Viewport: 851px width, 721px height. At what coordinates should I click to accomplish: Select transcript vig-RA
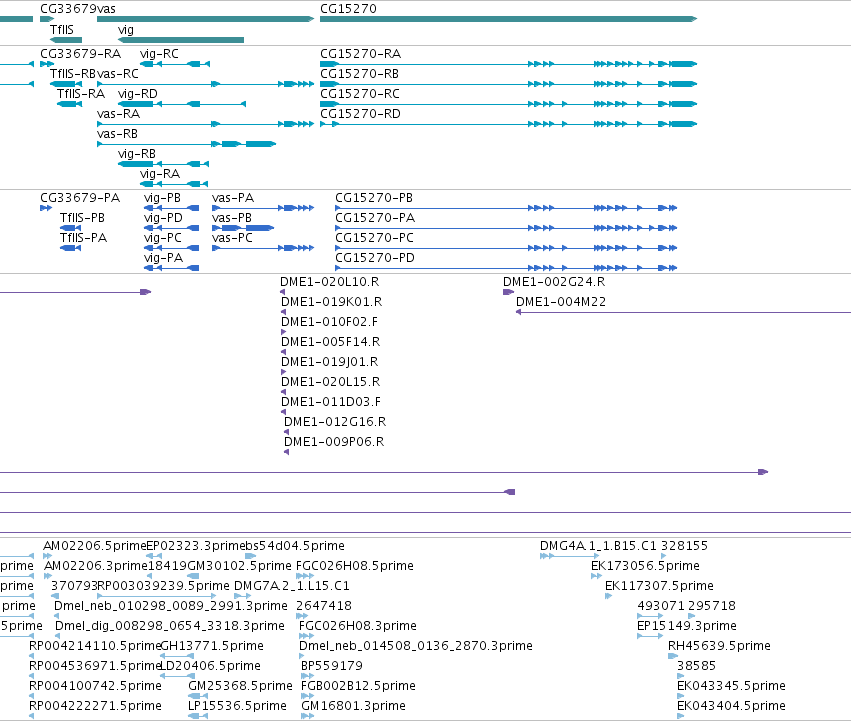pyautogui.click(x=160, y=174)
